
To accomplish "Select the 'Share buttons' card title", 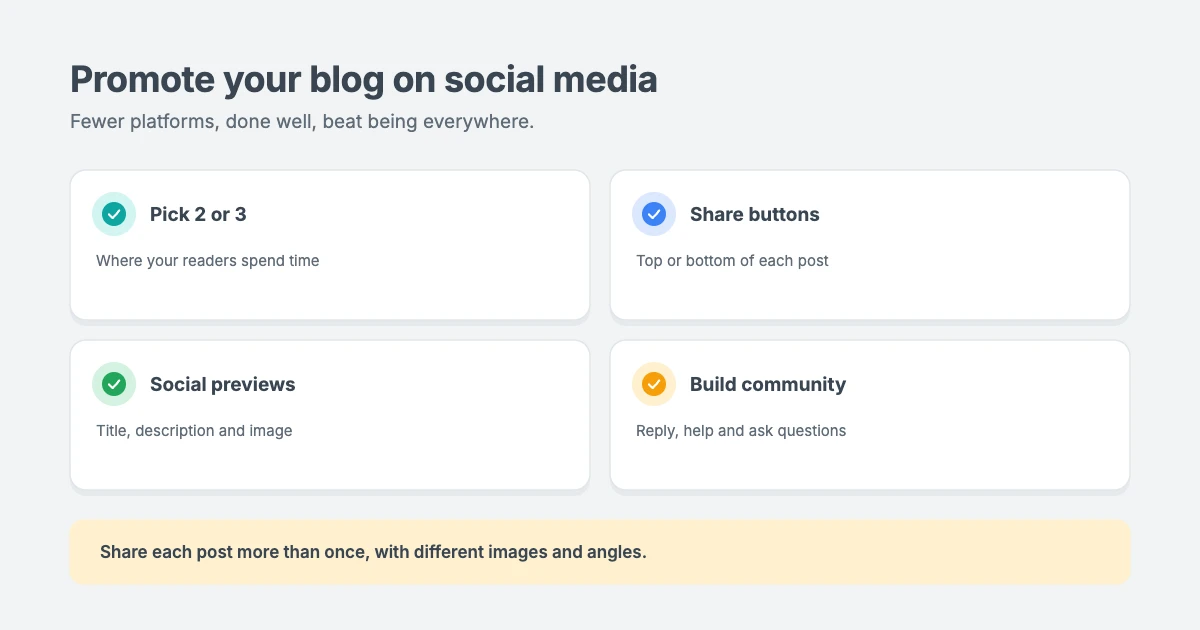I will (x=755, y=214).
